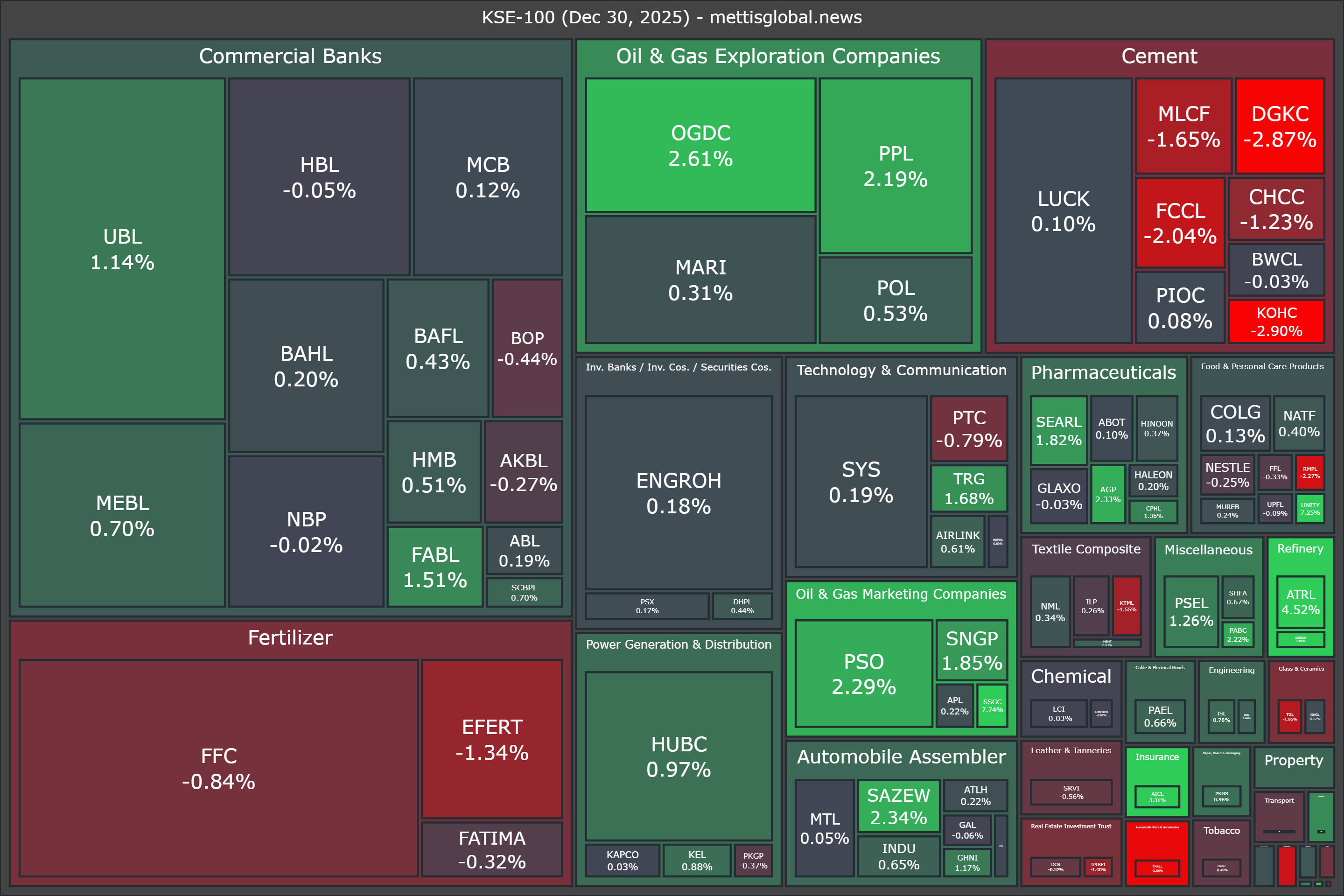Screen dimensions: 1344x896
Task: Click the SAZEW 2.34% tile
Action: point(898,806)
